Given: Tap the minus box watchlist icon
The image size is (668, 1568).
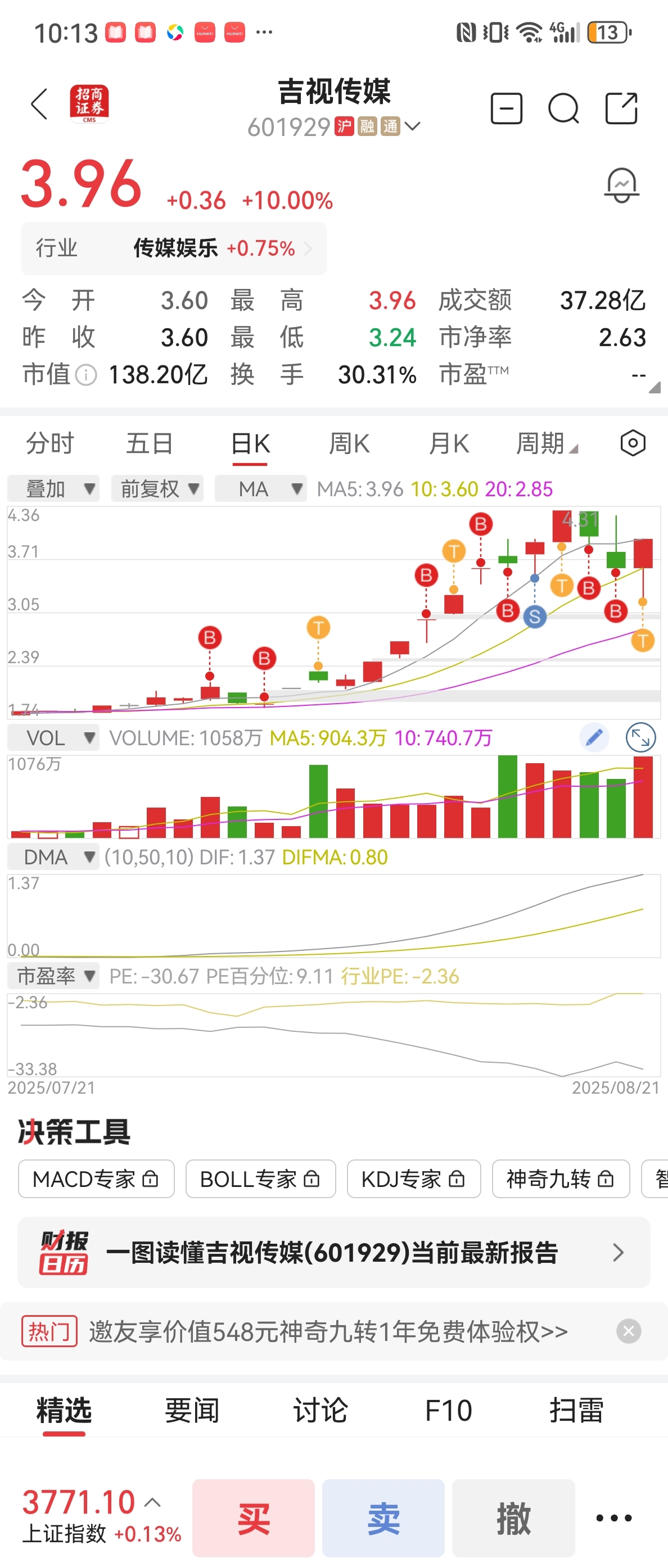Looking at the screenshot, I should (507, 109).
